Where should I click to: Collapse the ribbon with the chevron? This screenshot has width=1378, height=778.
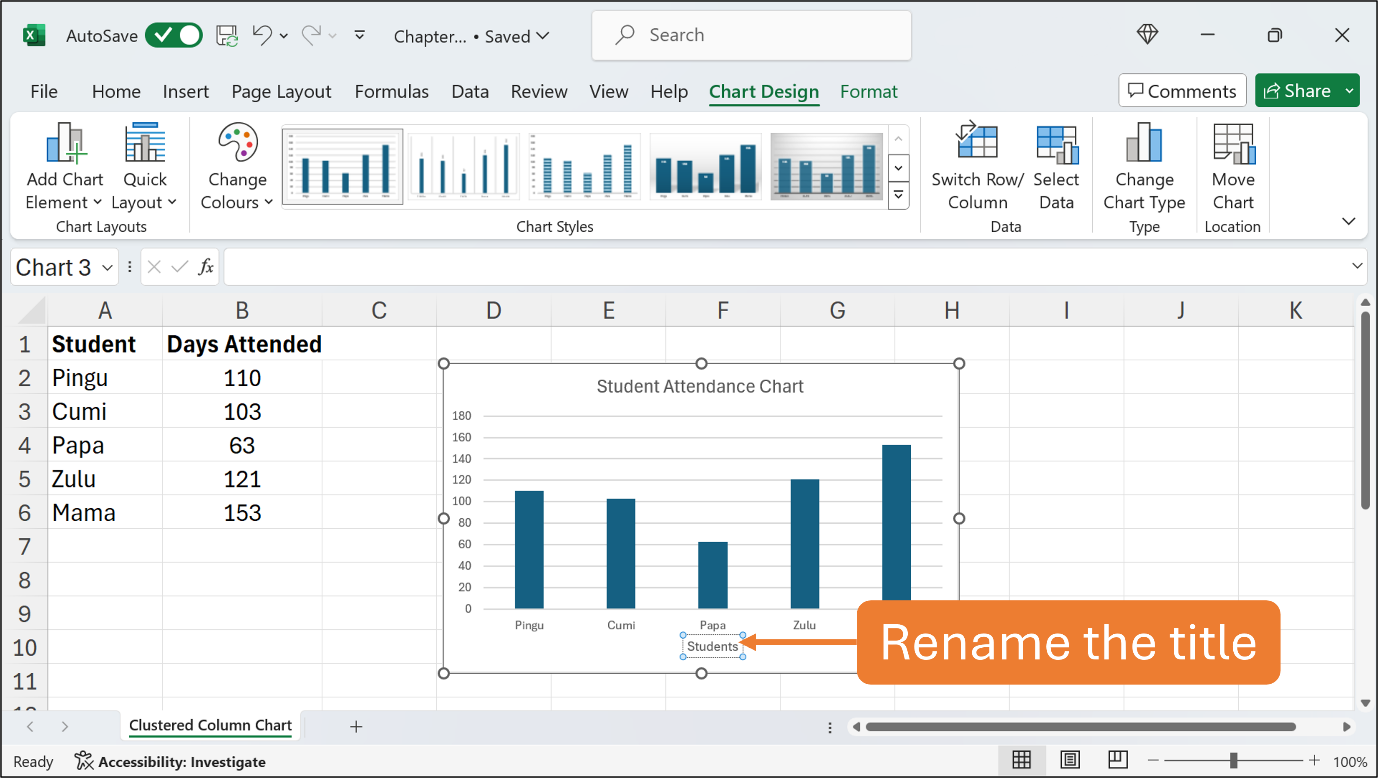pyautogui.click(x=1348, y=221)
